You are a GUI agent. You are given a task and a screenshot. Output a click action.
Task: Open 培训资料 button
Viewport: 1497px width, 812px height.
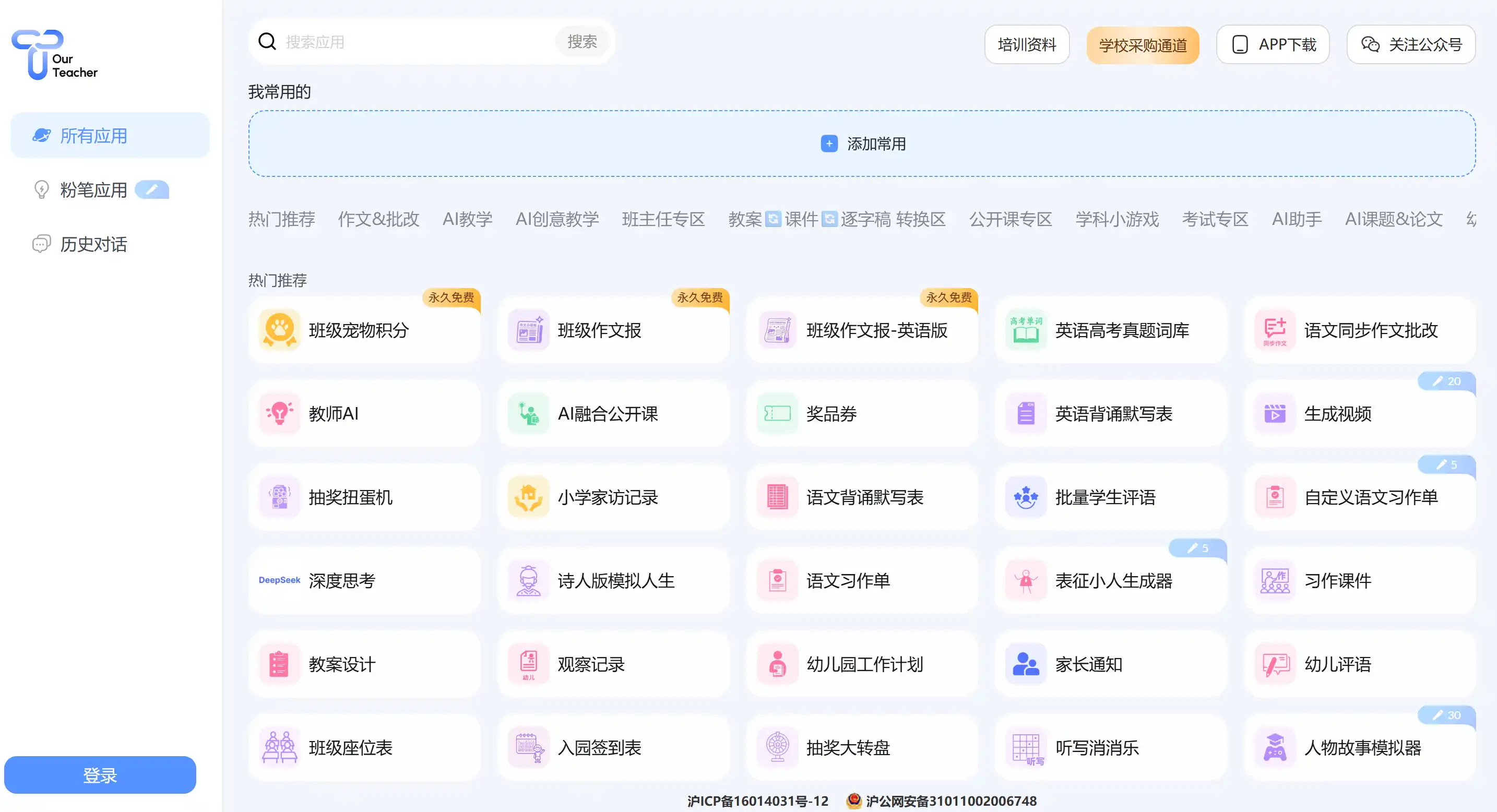(x=1026, y=44)
